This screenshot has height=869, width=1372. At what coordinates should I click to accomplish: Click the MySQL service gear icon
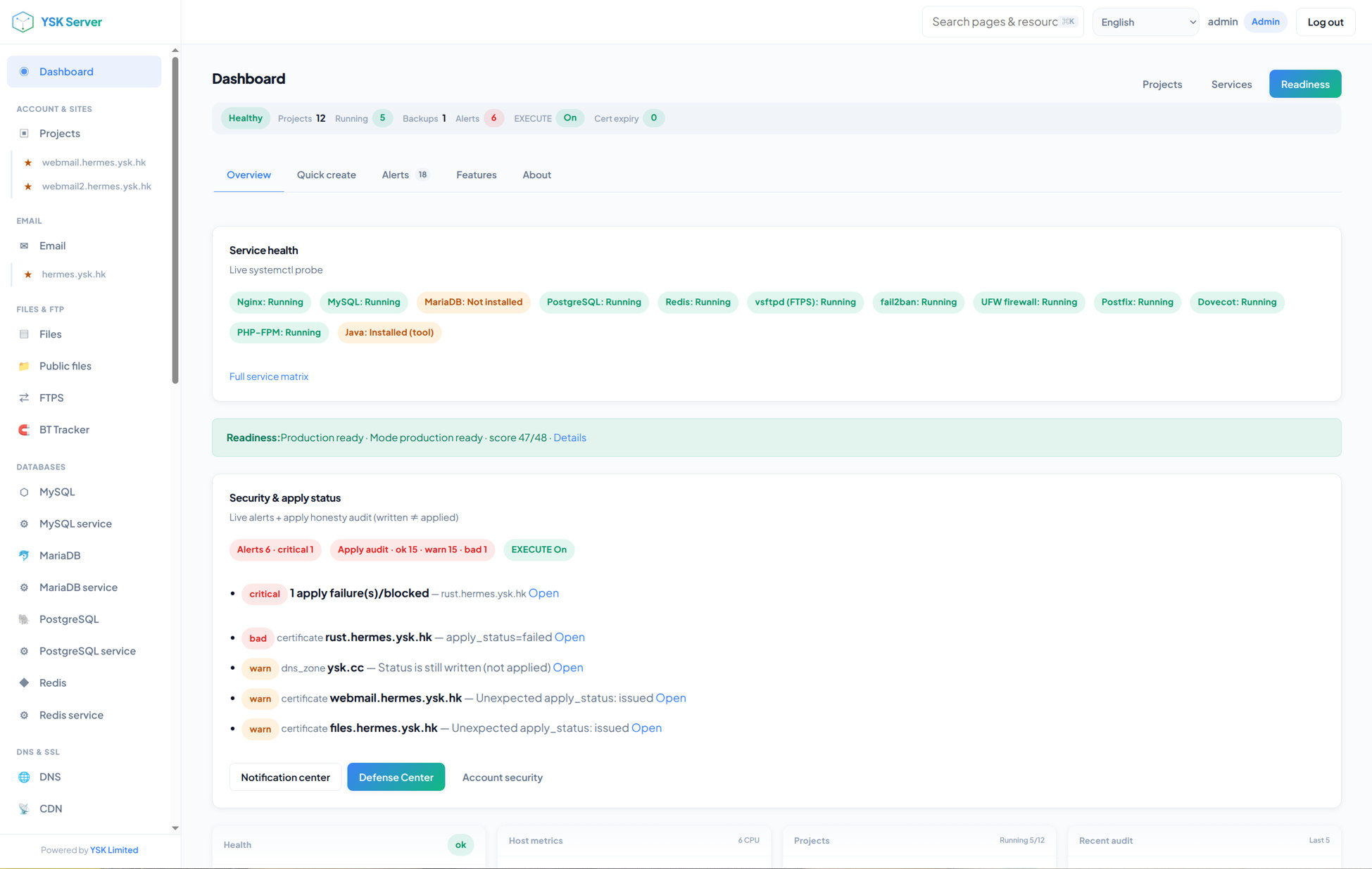[24, 524]
